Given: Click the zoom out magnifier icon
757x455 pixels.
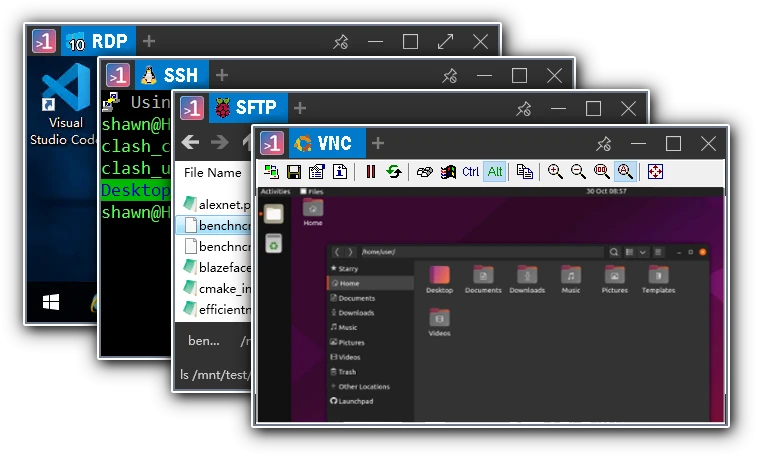Looking at the screenshot, I should (578, 171).
